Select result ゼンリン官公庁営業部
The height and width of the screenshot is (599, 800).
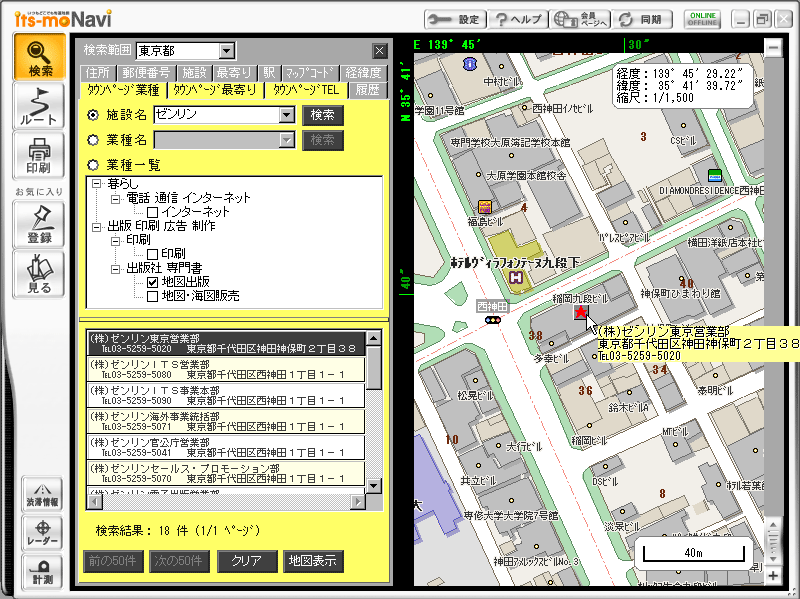pos(227,447)
